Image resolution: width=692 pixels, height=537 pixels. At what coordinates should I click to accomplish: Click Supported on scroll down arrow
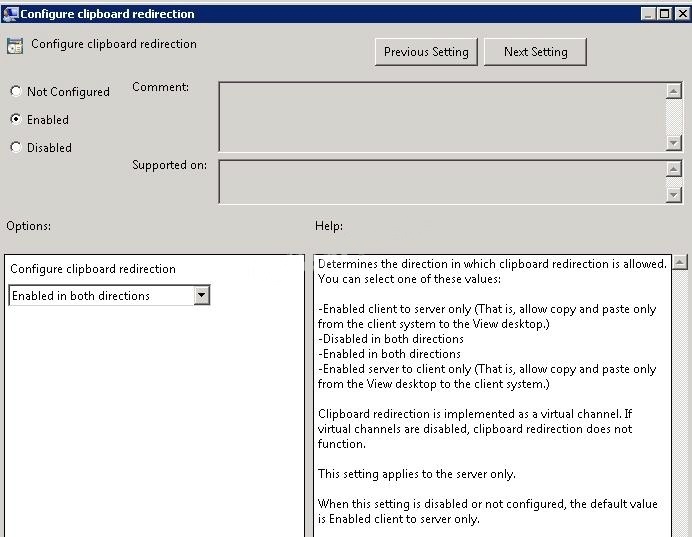point(673,195)
